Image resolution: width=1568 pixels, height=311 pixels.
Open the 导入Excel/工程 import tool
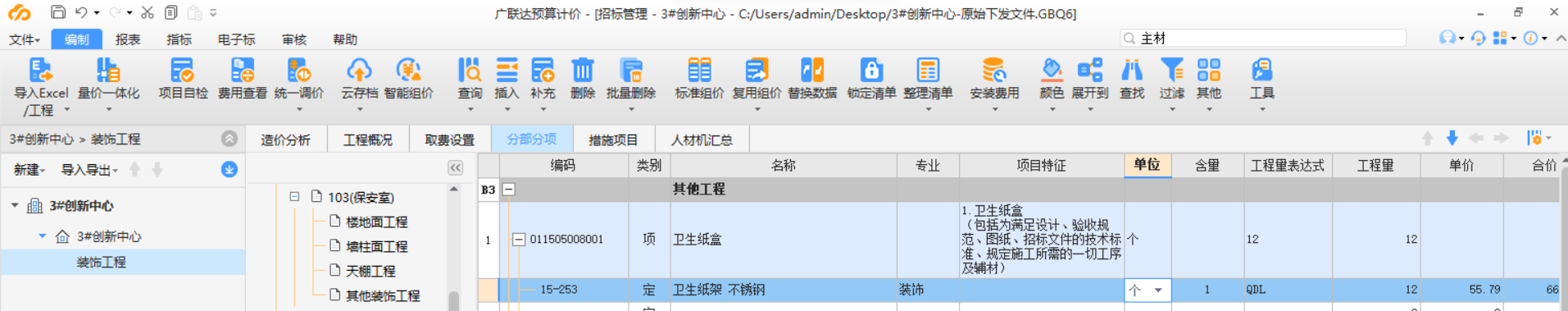pyautogui.click(x=40, y=87)
